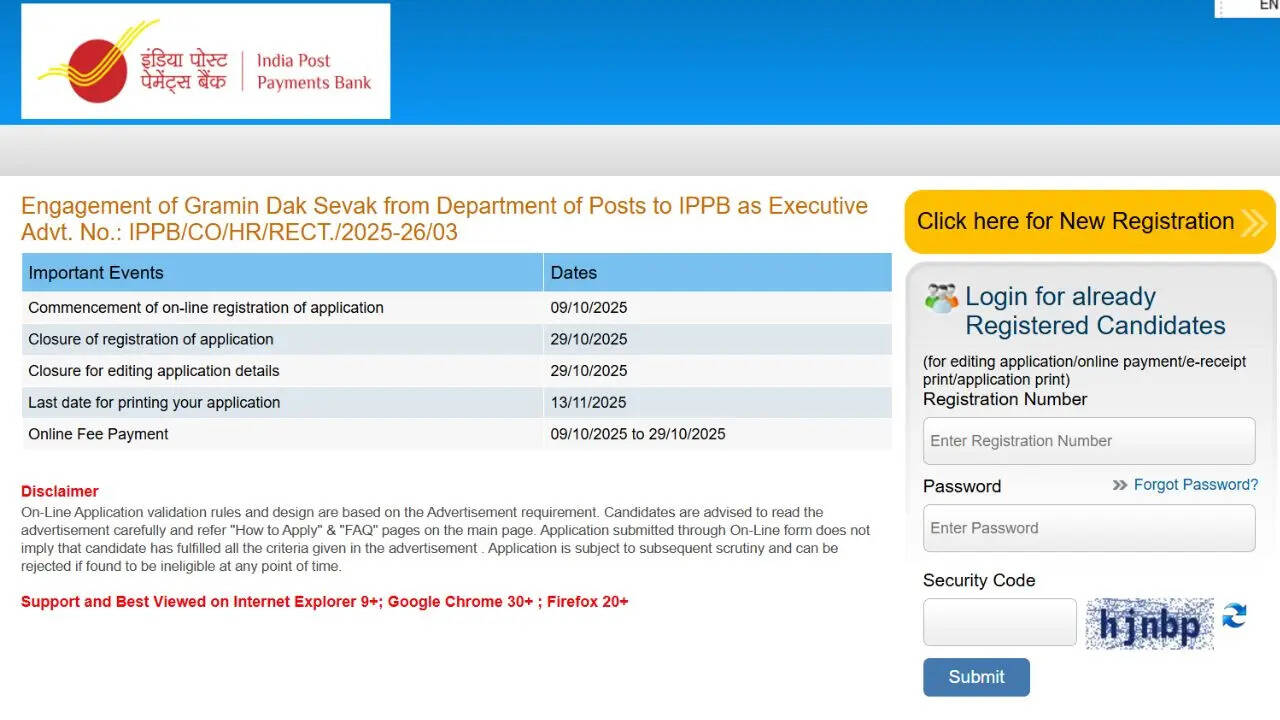Click the arrow icon beside Forgot Password
This screenshot has width=1280, height=720.
(1120, 485)
